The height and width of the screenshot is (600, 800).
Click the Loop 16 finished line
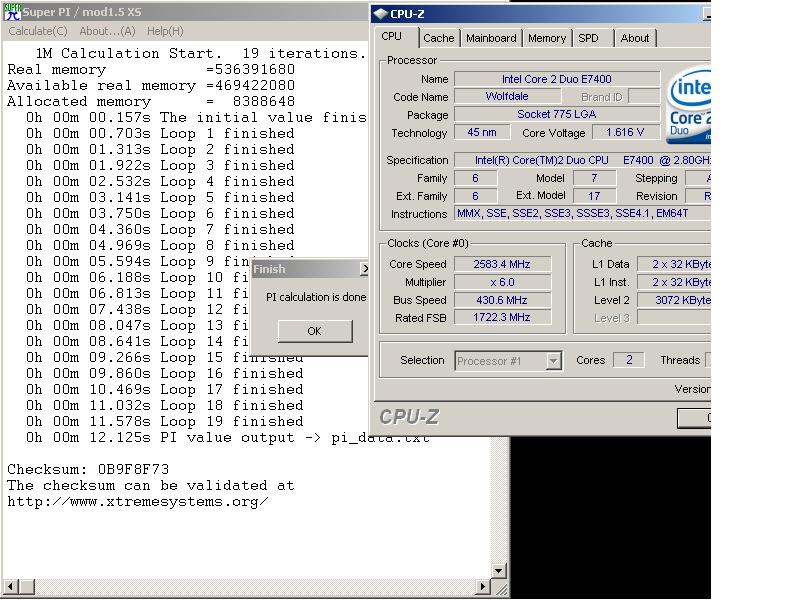[165, 373]
